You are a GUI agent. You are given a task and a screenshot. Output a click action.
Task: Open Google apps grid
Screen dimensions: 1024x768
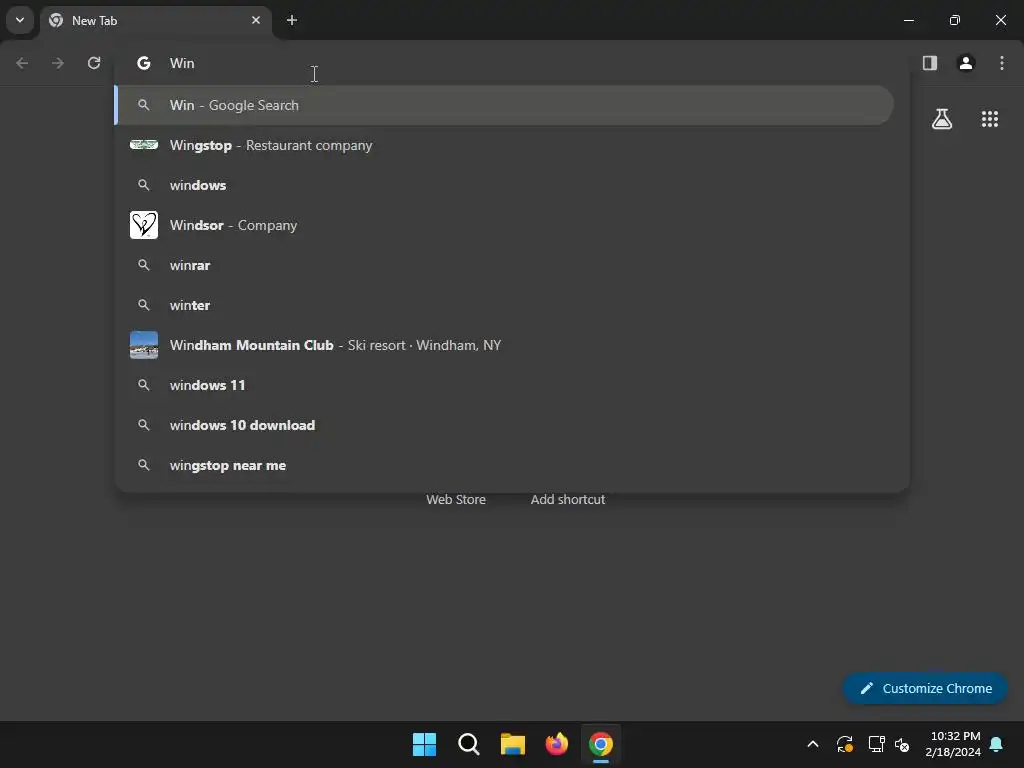point(990,119)
